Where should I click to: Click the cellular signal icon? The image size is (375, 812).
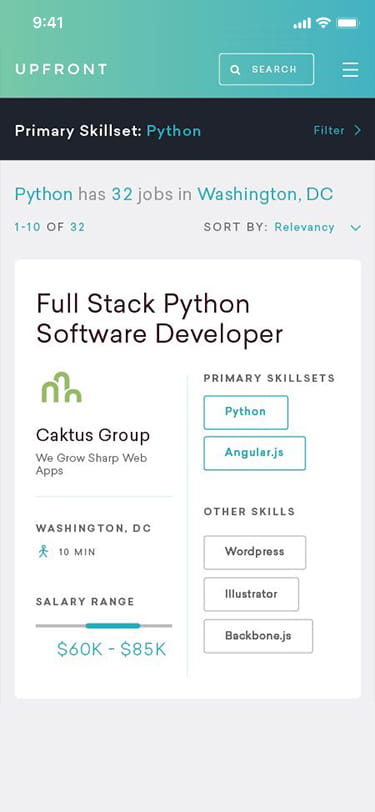(302, 23)
